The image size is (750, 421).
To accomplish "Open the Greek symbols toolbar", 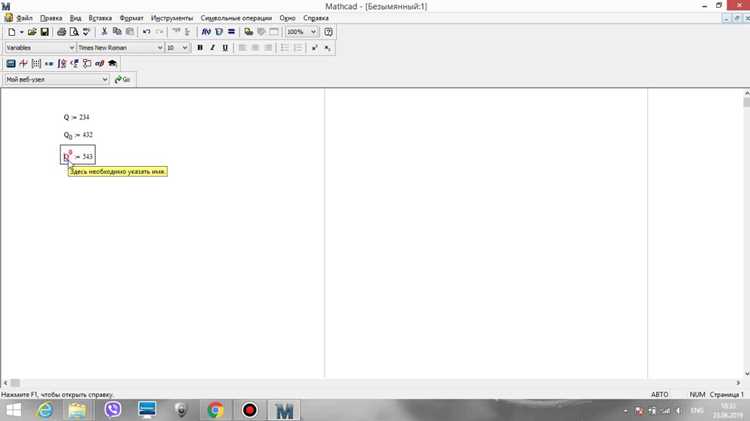I will 99,63.
